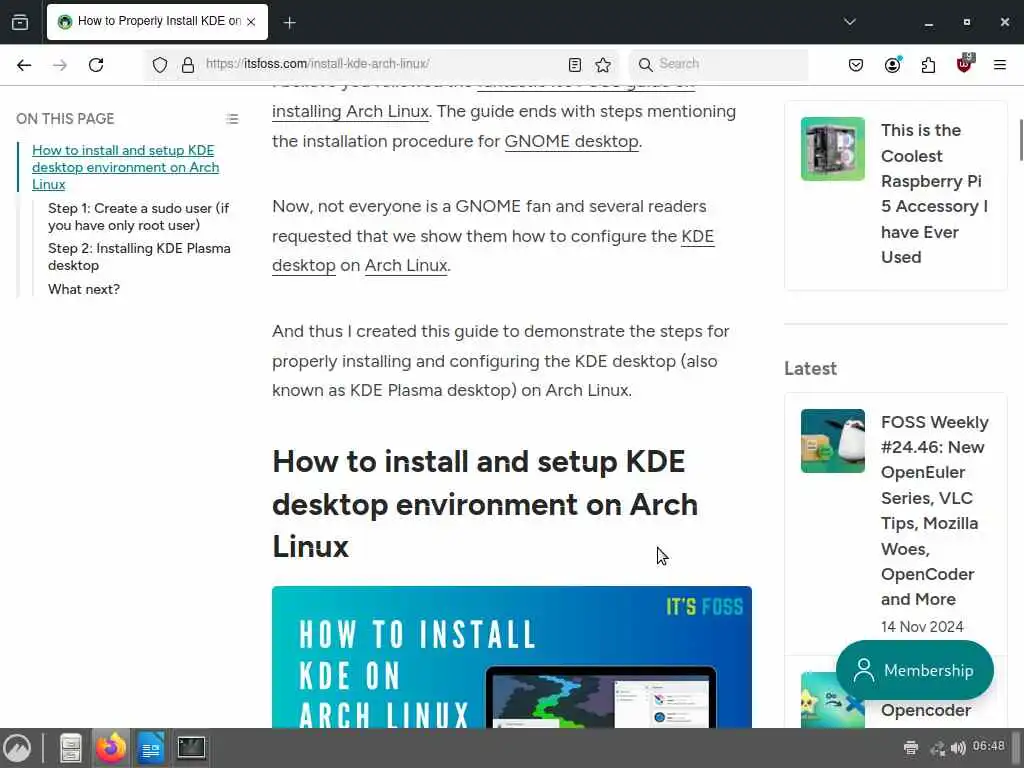
Task: Open the uBlock Origin extension popup
Action: pyautogui.click(x=965, y=64)
